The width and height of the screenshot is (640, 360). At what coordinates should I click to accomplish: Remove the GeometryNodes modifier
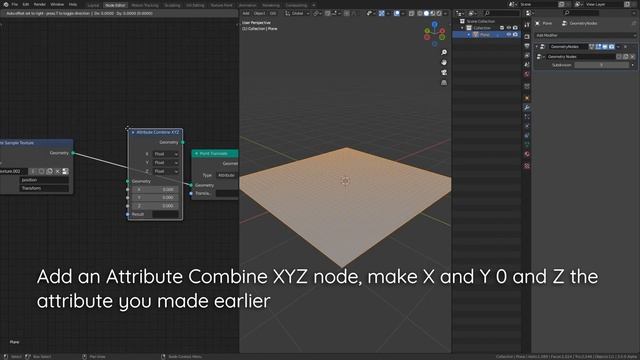pos(625,47)
